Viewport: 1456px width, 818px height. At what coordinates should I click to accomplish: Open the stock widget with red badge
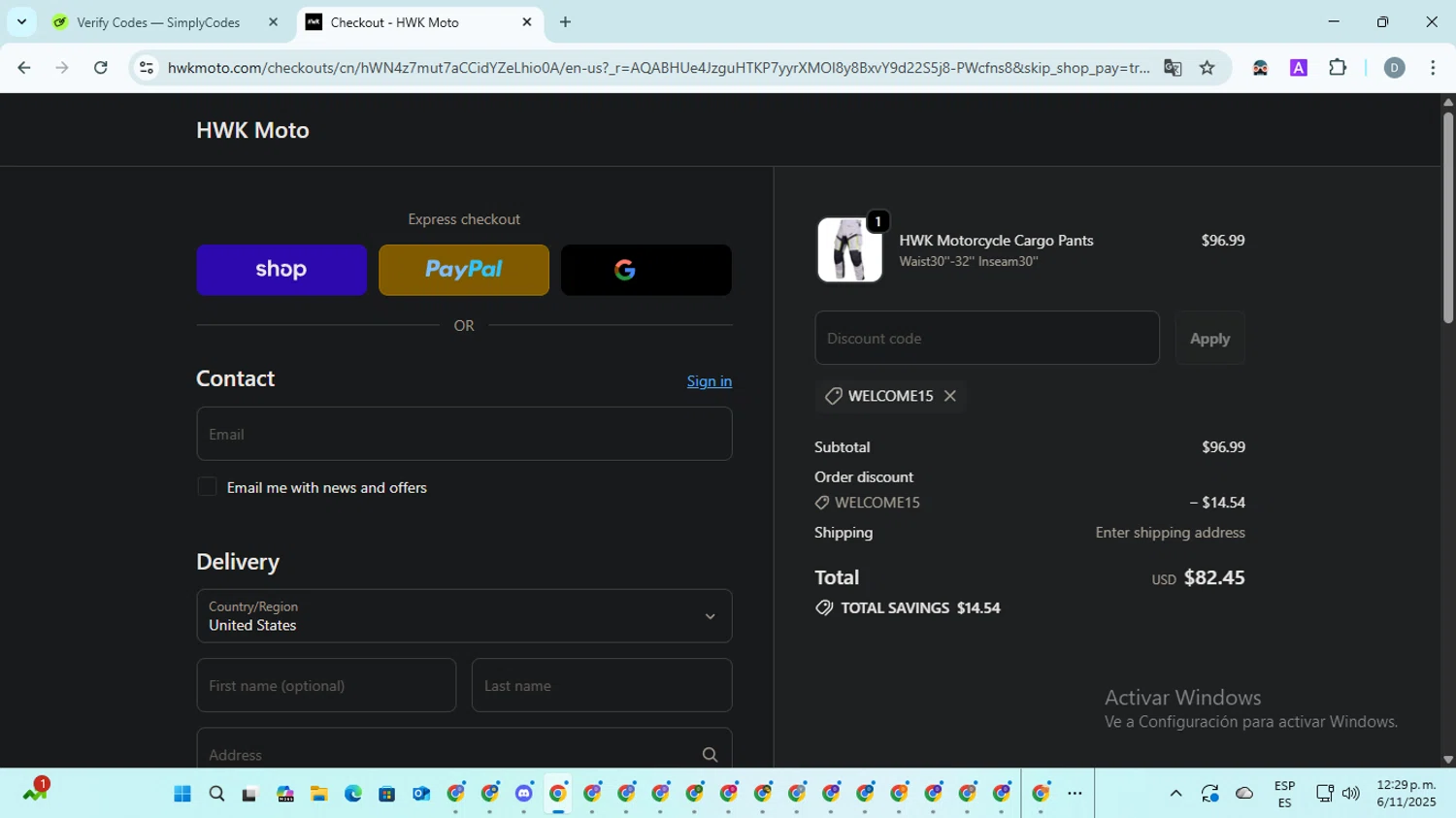[x=36, y=791]
